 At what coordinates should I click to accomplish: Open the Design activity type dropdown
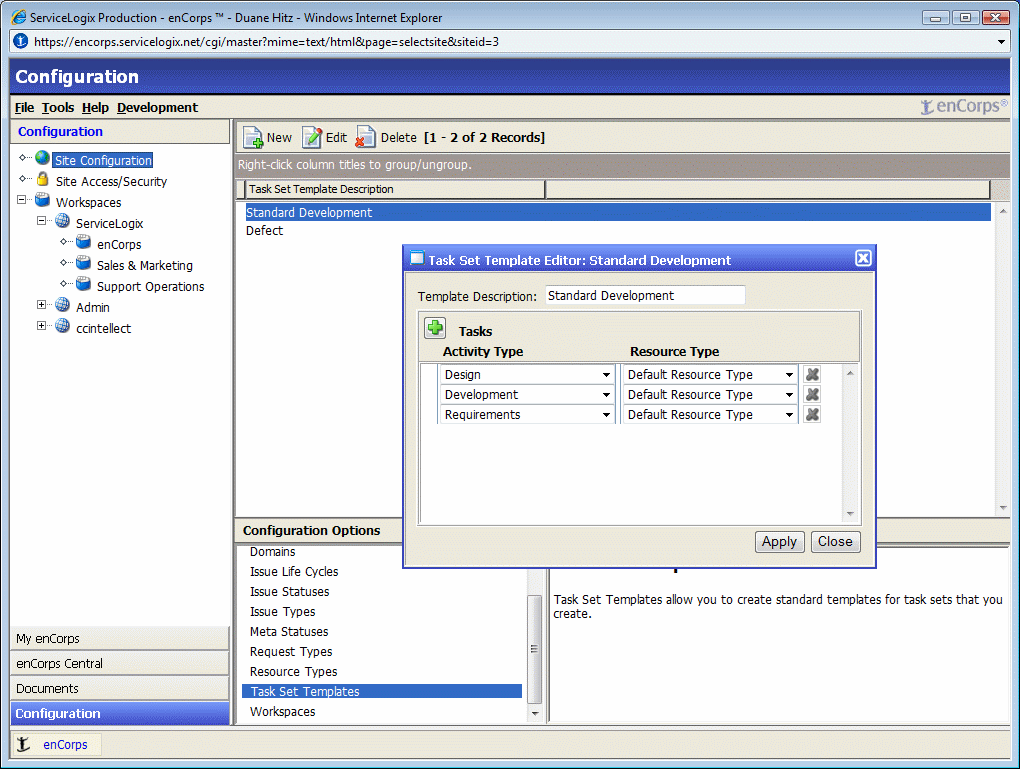click(606, 375)
